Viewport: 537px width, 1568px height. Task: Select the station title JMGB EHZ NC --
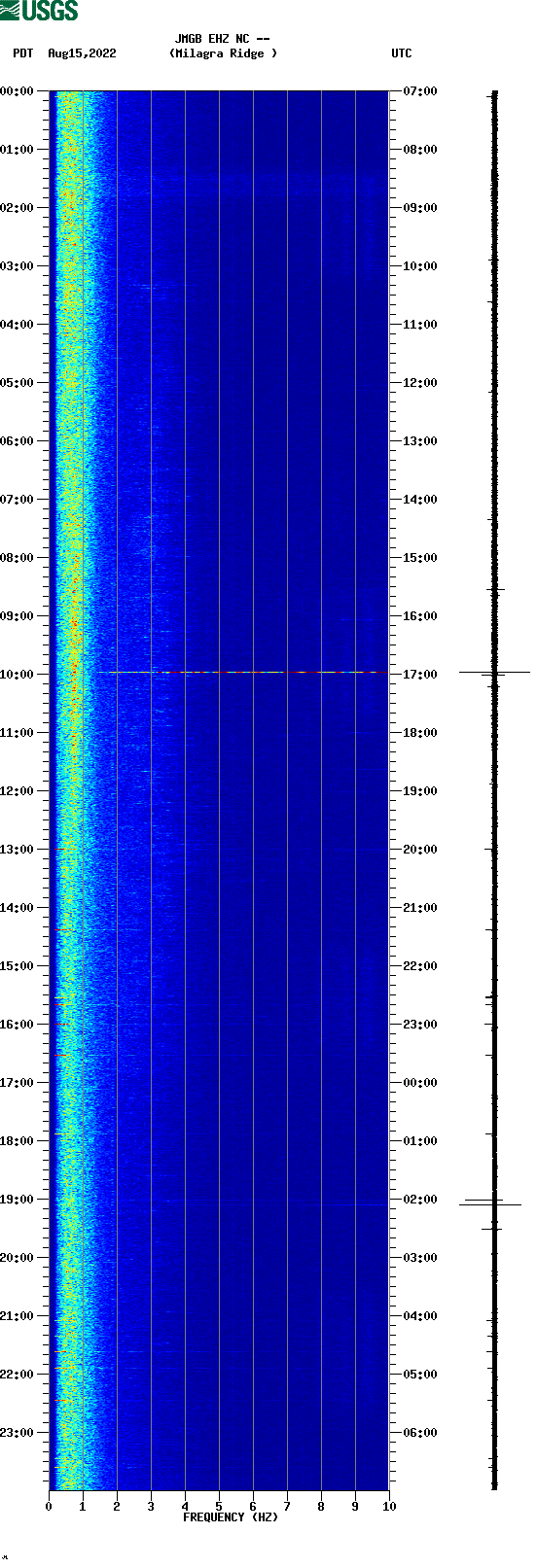(x=223, y=39)
